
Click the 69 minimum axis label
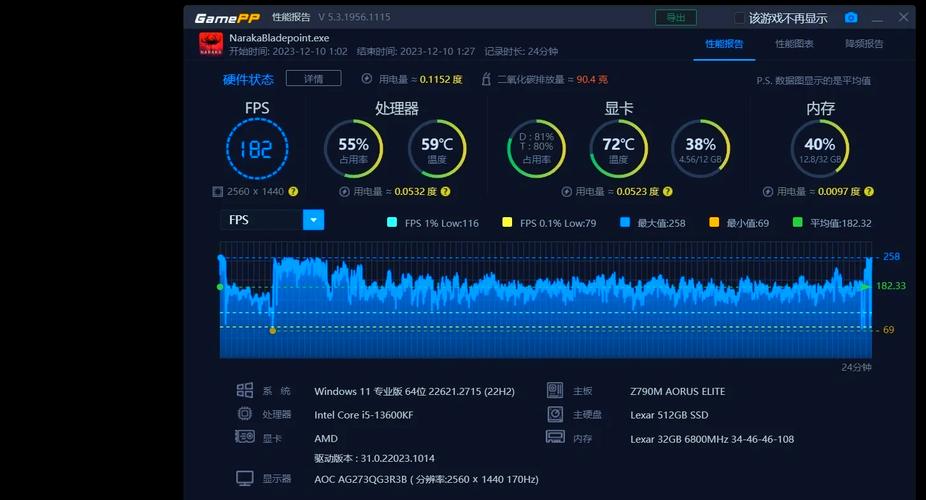pos(888,330)
